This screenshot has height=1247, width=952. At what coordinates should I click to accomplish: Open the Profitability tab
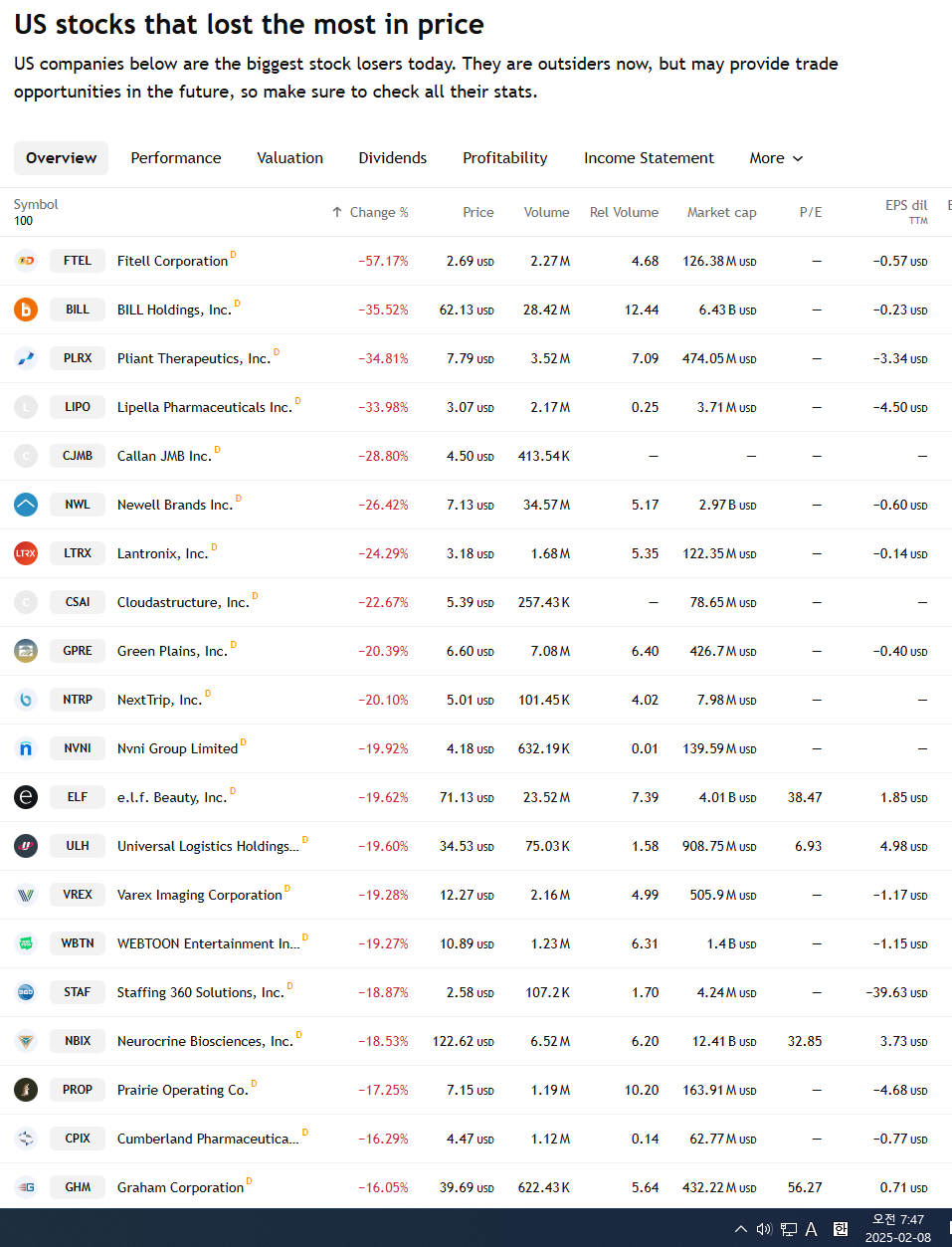point(505,158)
